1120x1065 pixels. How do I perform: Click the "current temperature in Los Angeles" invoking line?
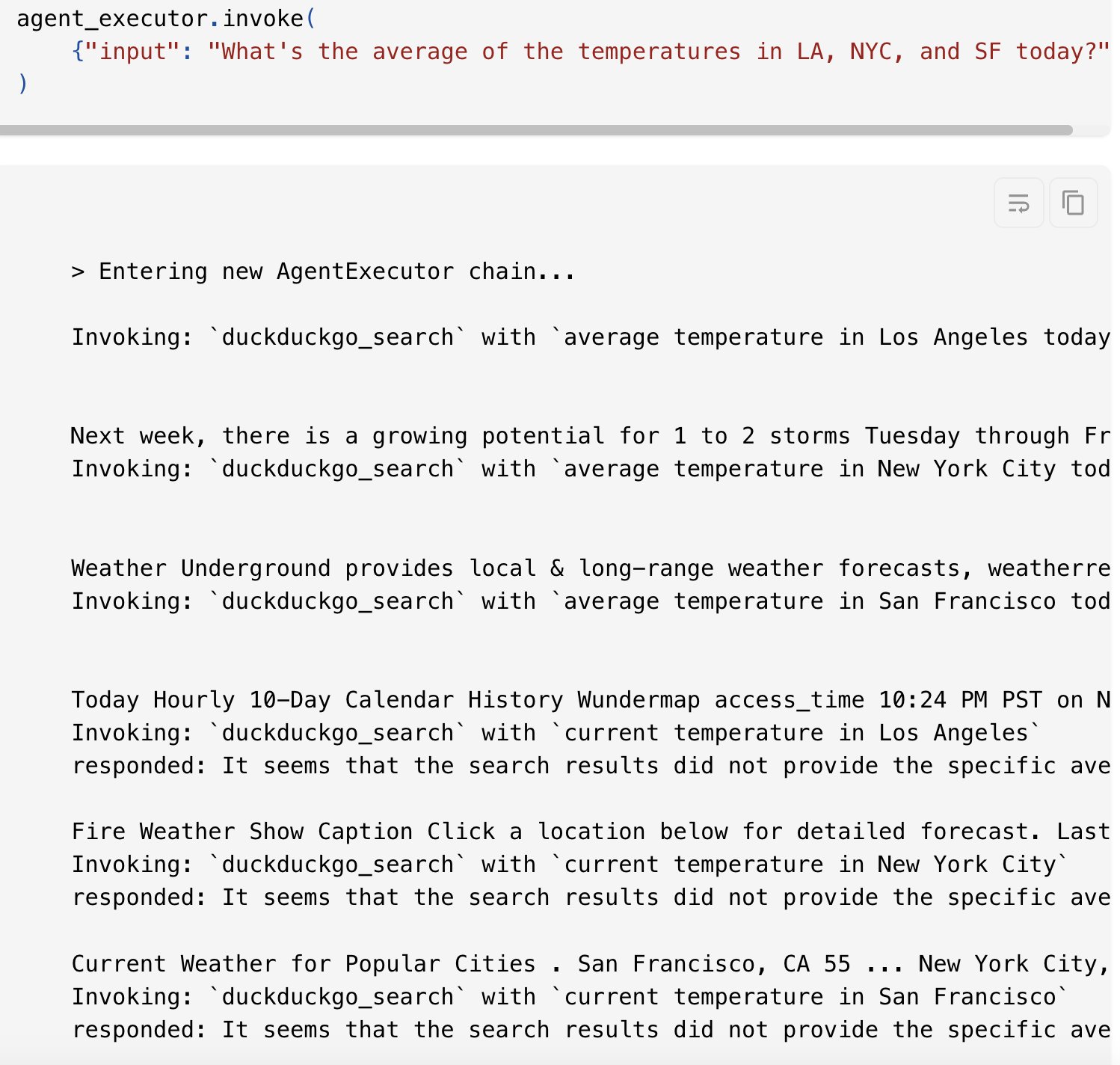pyautogui.click(x=556, y=733)
